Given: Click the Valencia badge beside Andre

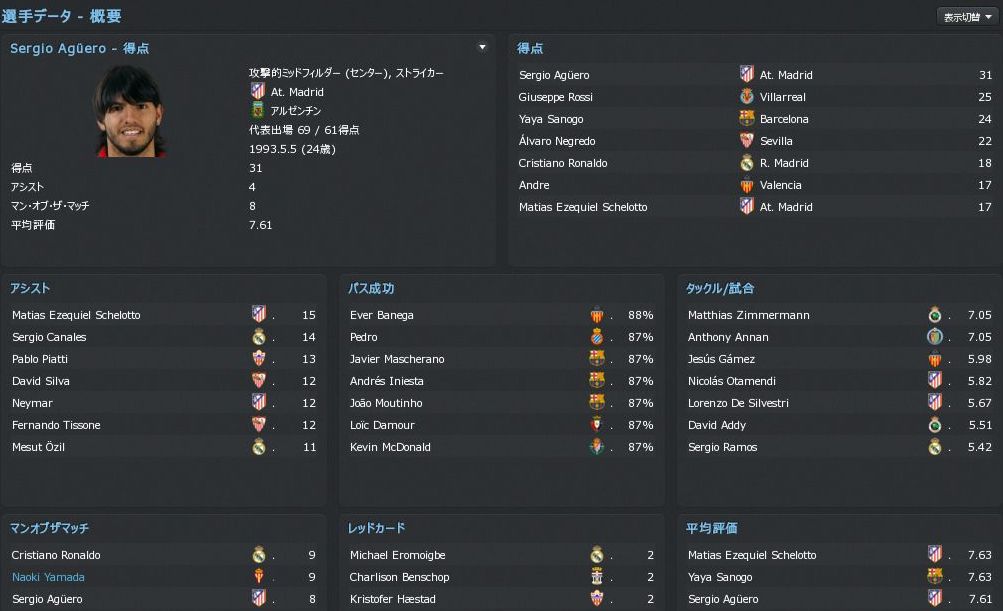Looking at the screenshot, I should click(746, 185).
